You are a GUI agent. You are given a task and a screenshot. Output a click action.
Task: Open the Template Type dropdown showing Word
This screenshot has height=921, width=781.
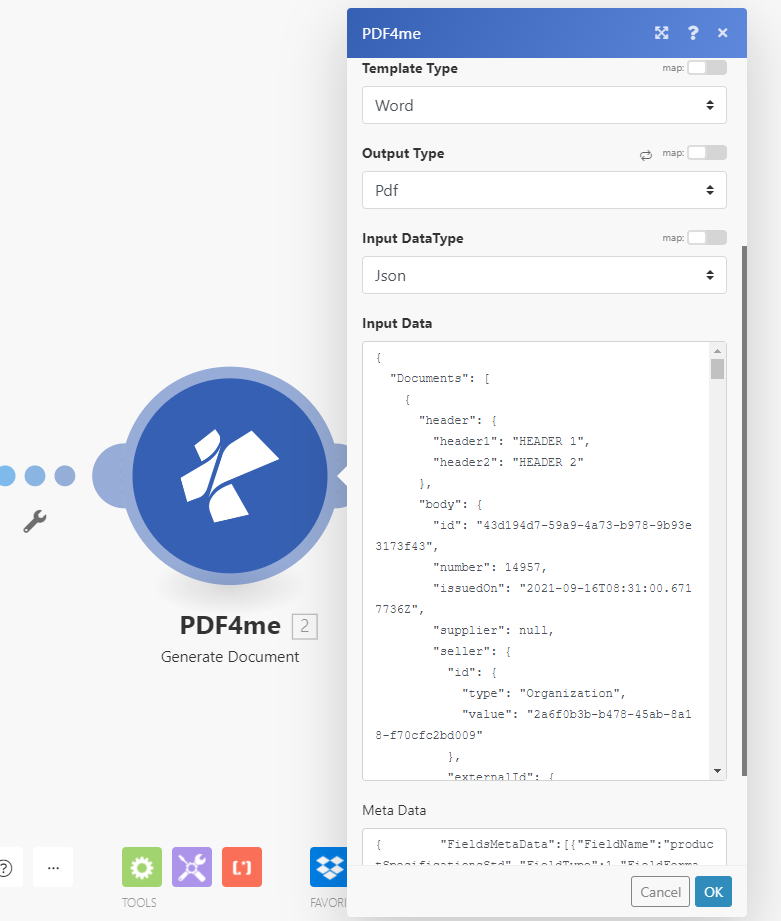(x=544, y=105)
